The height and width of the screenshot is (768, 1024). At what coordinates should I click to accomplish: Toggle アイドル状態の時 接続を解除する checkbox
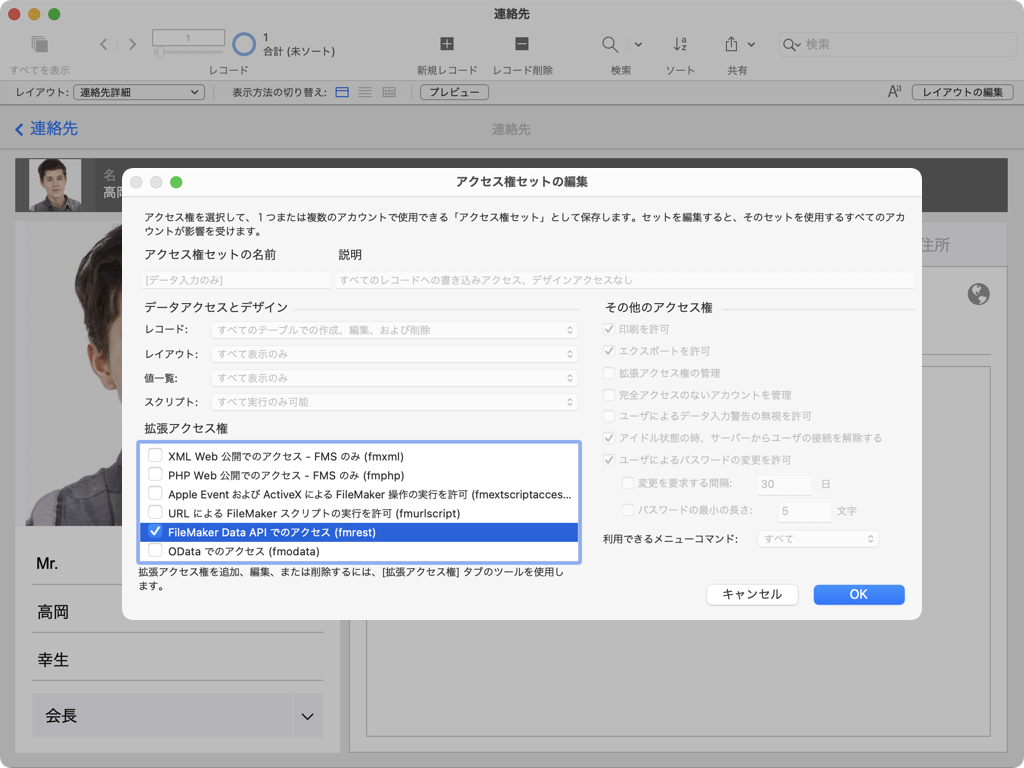(609, 438)
